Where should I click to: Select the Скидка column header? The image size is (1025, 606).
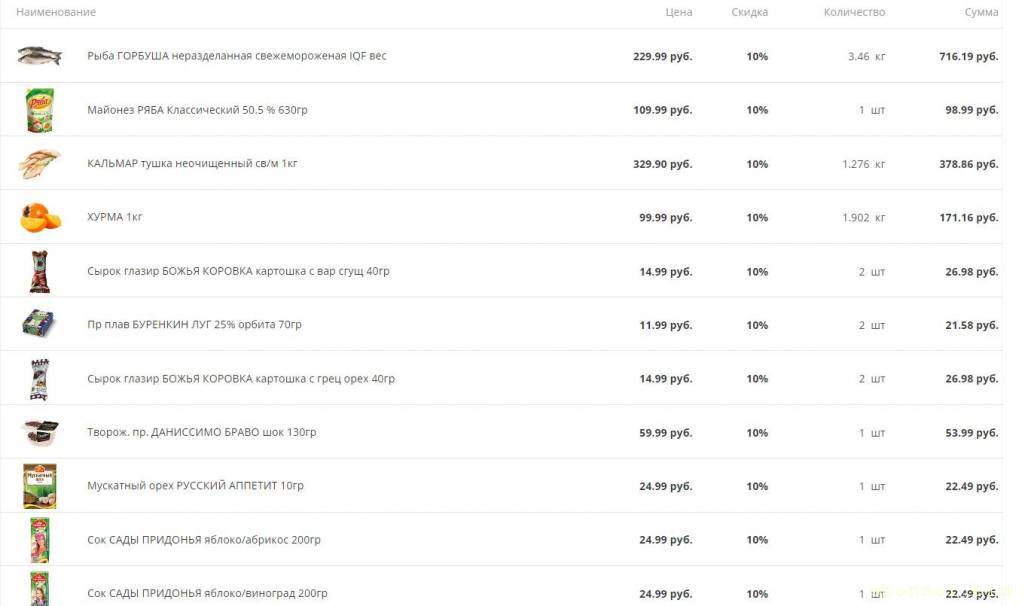click(749, 12)
